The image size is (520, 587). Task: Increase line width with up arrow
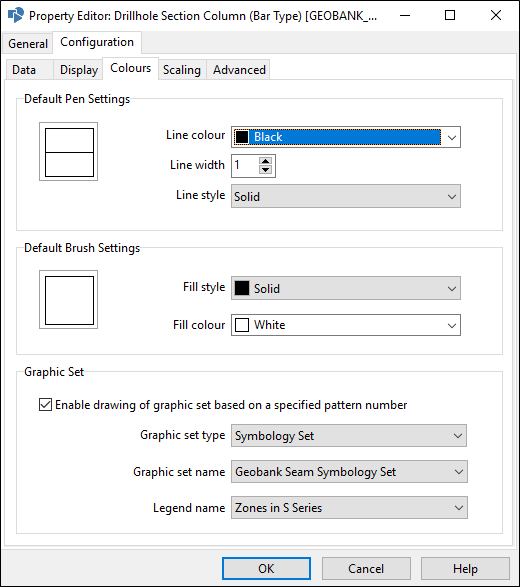click(x=265, y=161)
